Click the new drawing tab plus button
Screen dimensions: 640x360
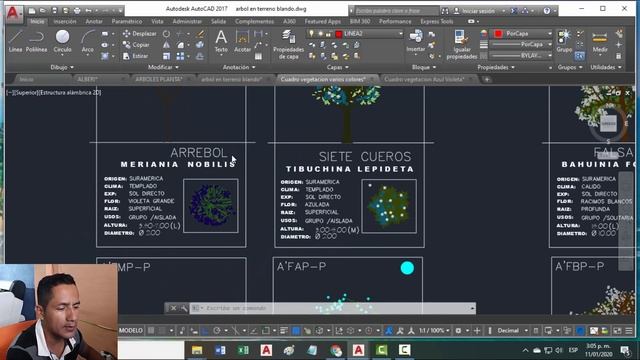(487, 79)
